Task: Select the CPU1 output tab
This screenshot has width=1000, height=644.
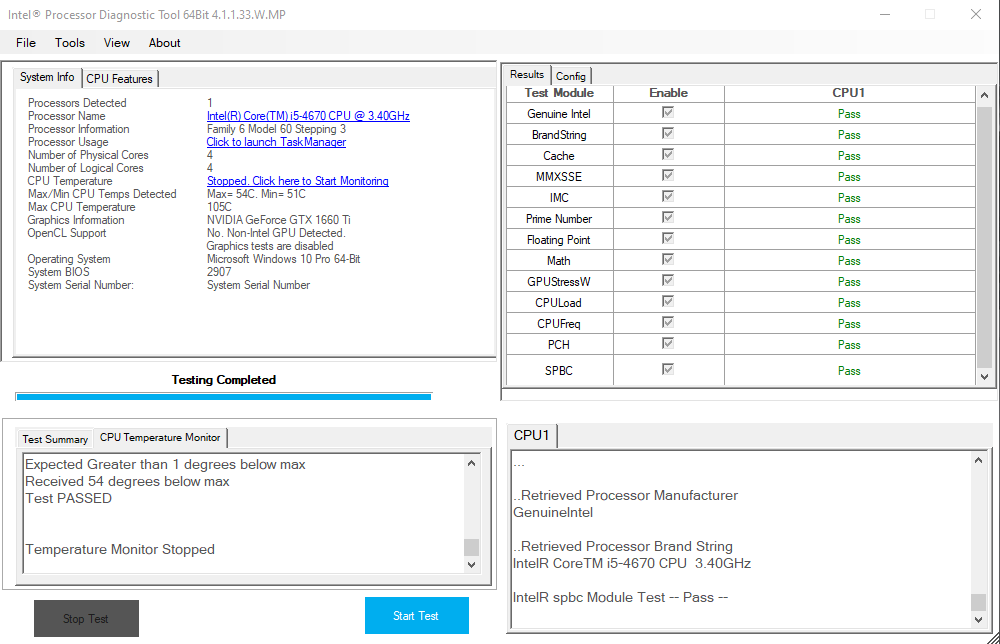Action: 531,435
